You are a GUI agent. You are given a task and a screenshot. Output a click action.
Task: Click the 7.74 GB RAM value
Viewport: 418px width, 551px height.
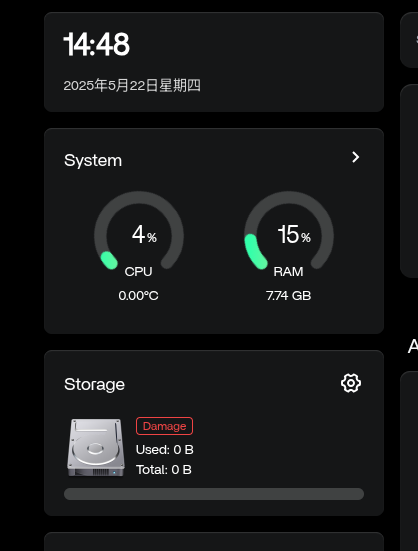point(288,296)
